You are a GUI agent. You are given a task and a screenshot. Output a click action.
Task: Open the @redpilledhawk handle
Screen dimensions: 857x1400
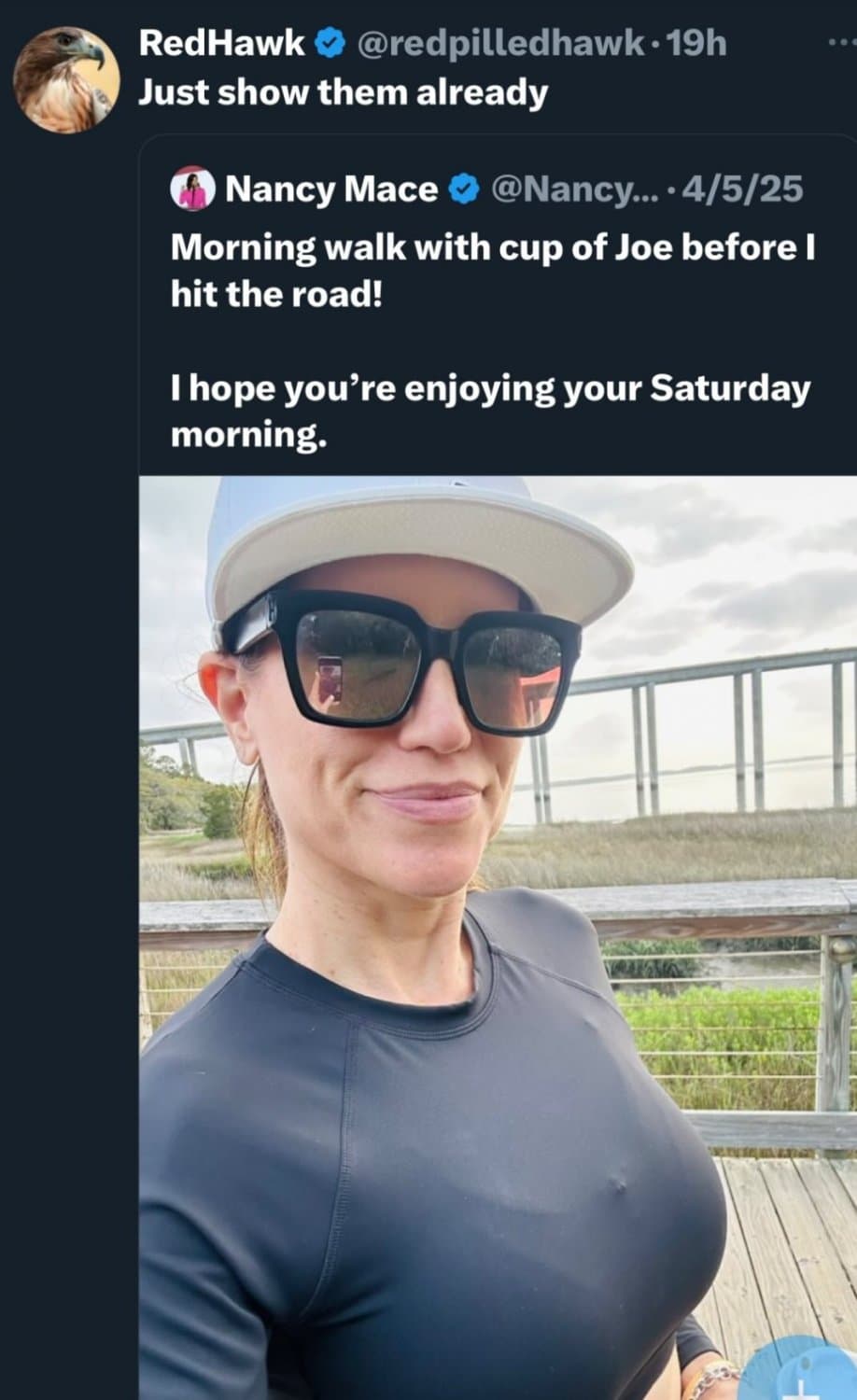click(499, 43)
